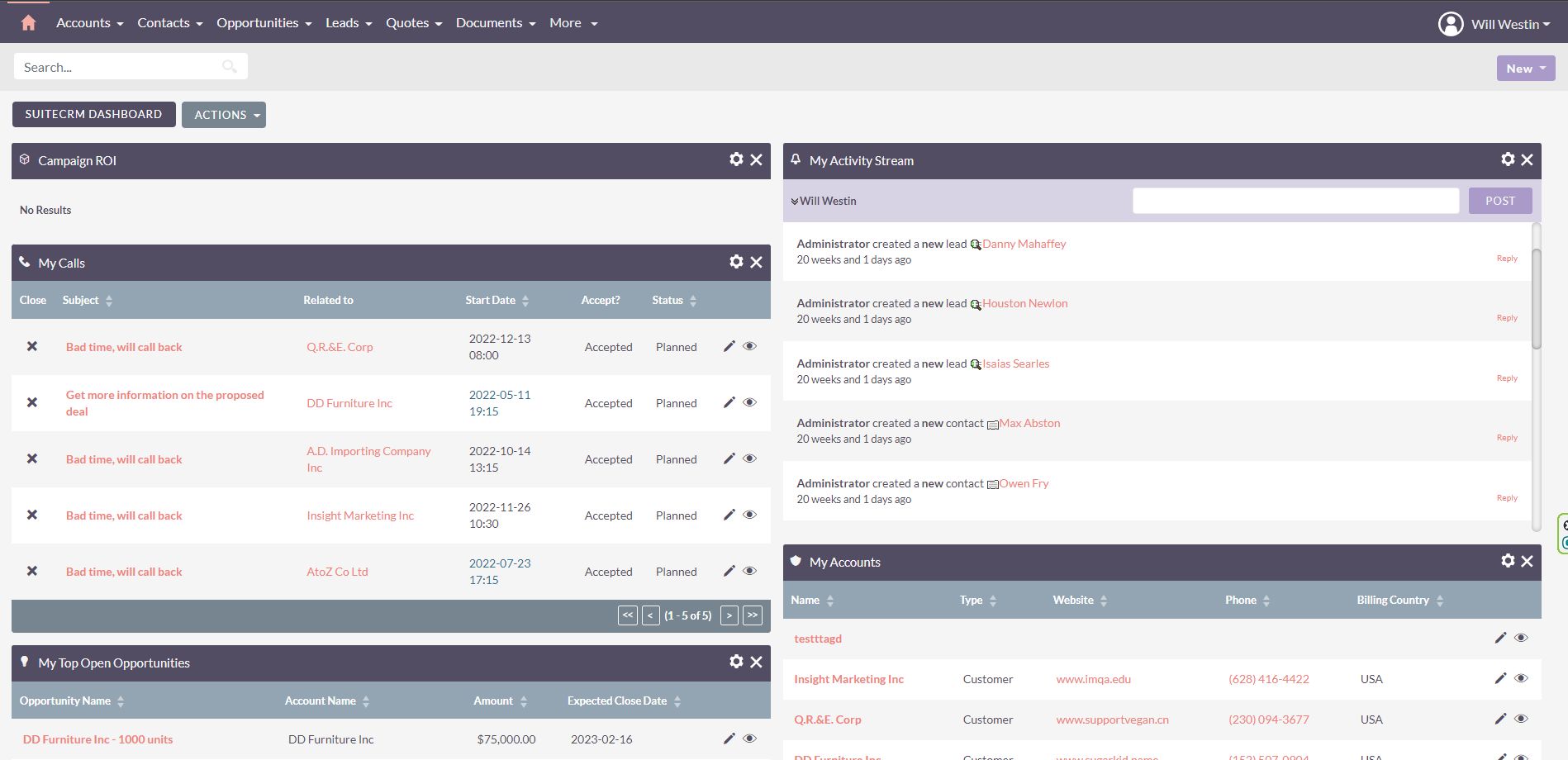Screen dimensions: 1568x760
Task: Close the My Accounts dashlet
Action: tap(1527, 562)
